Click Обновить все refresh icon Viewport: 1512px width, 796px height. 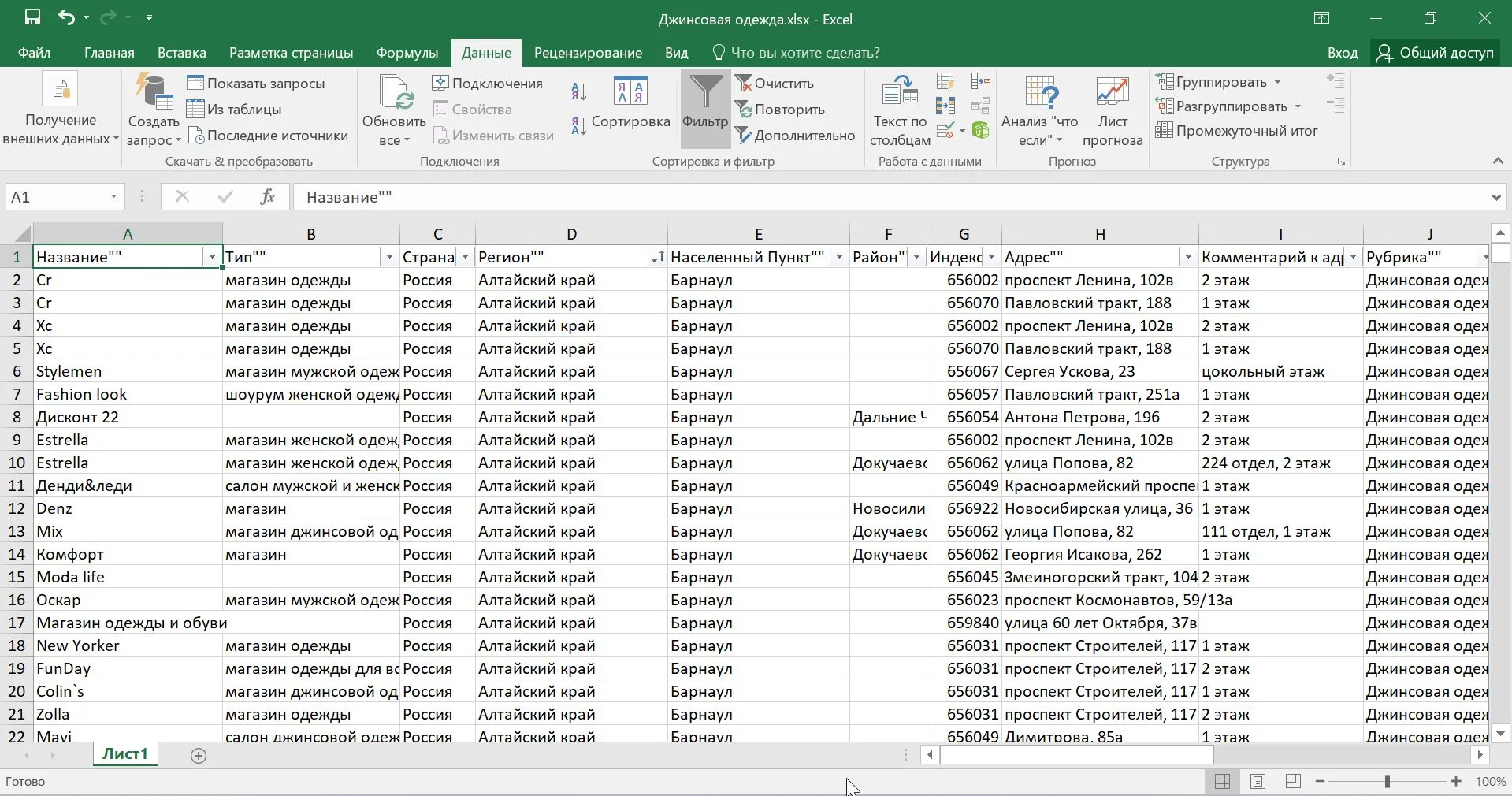tap(394, 93)
